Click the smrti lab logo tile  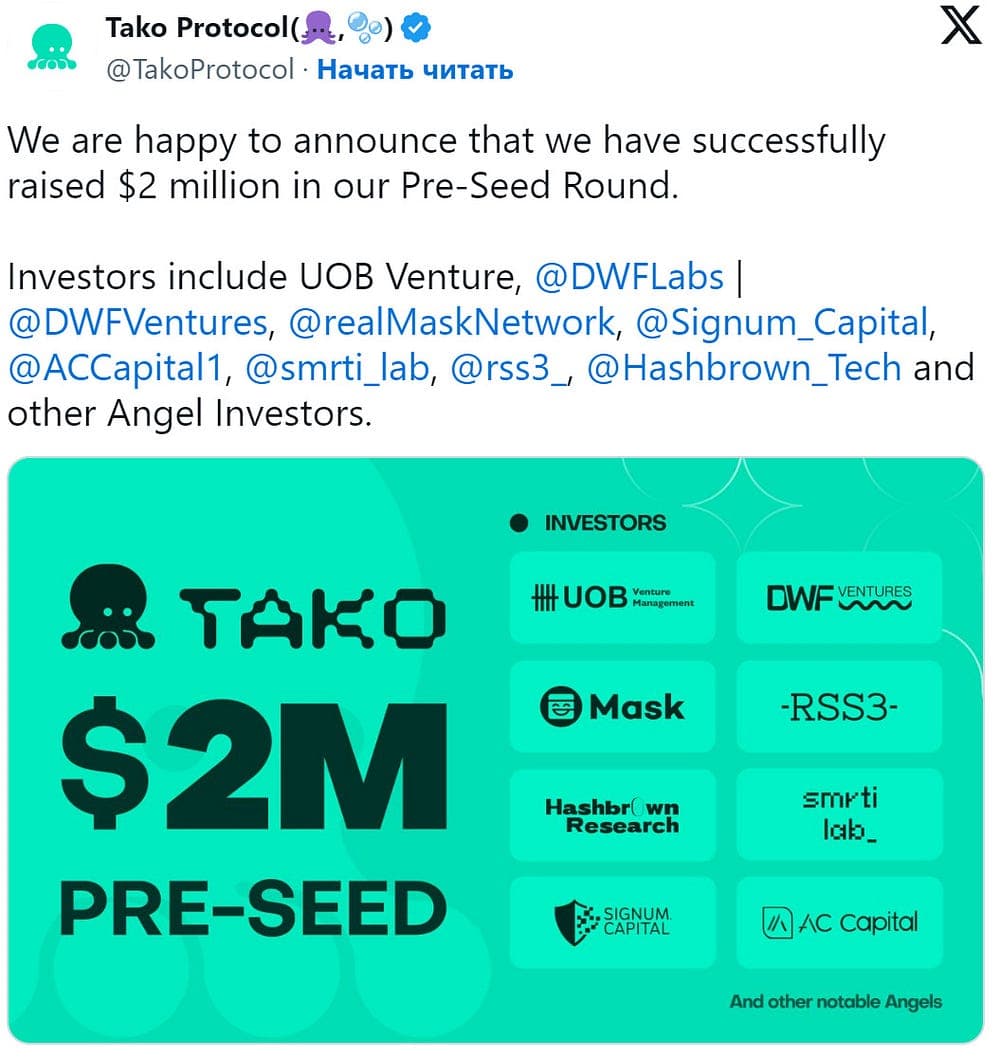pyautogui.click(x=839, y=815)
